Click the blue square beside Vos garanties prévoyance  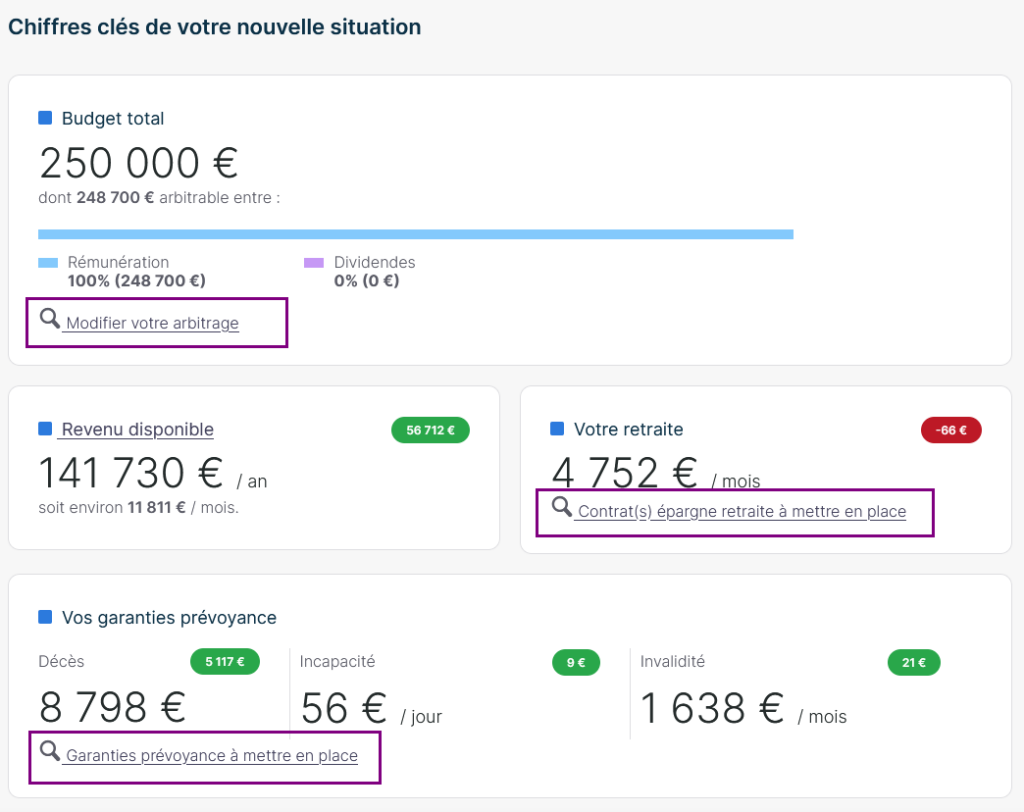45,617
